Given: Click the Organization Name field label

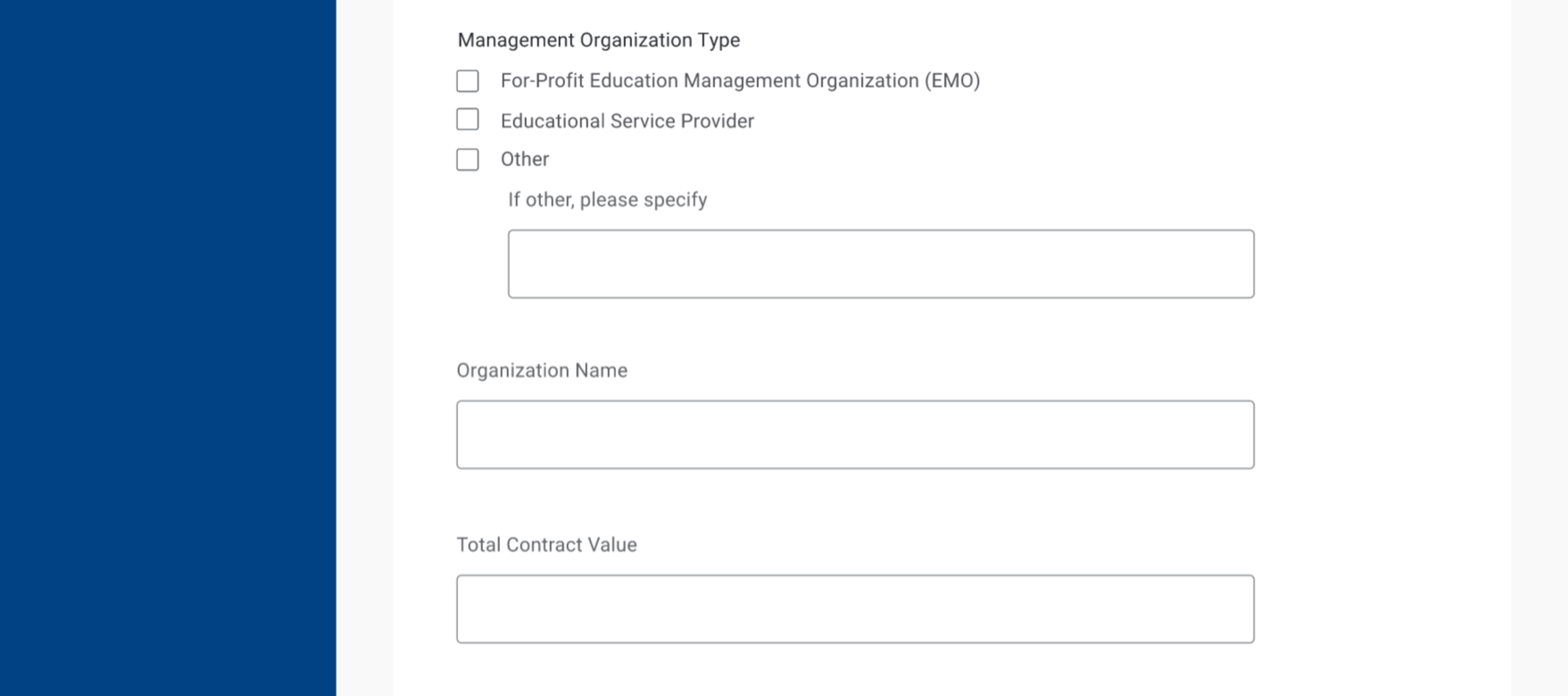Looking at the screenshot, I should (541, 370).
